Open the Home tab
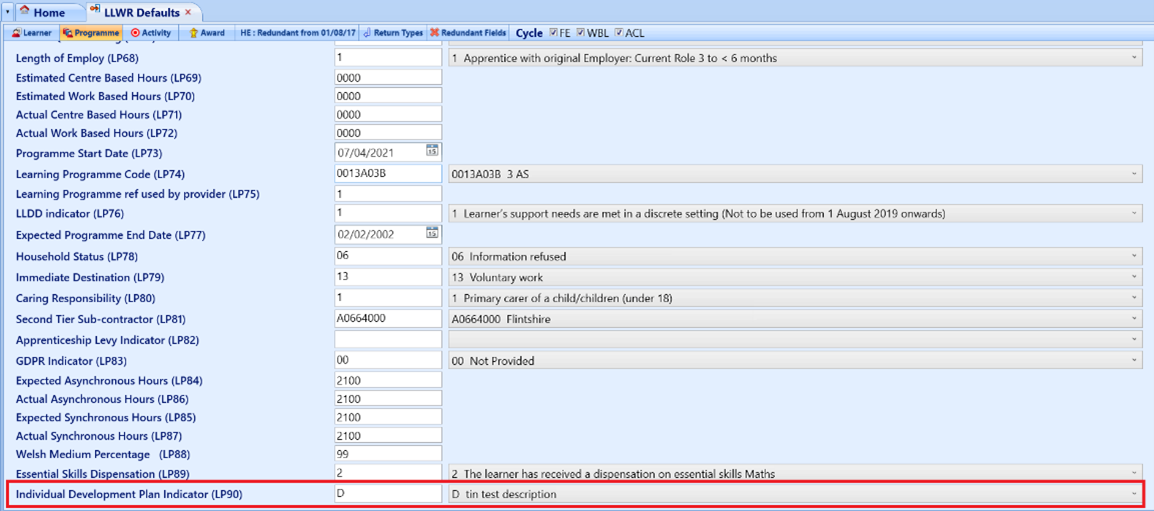The height and width of the screenshot is (511, 1154). click(x=48, y=13)
